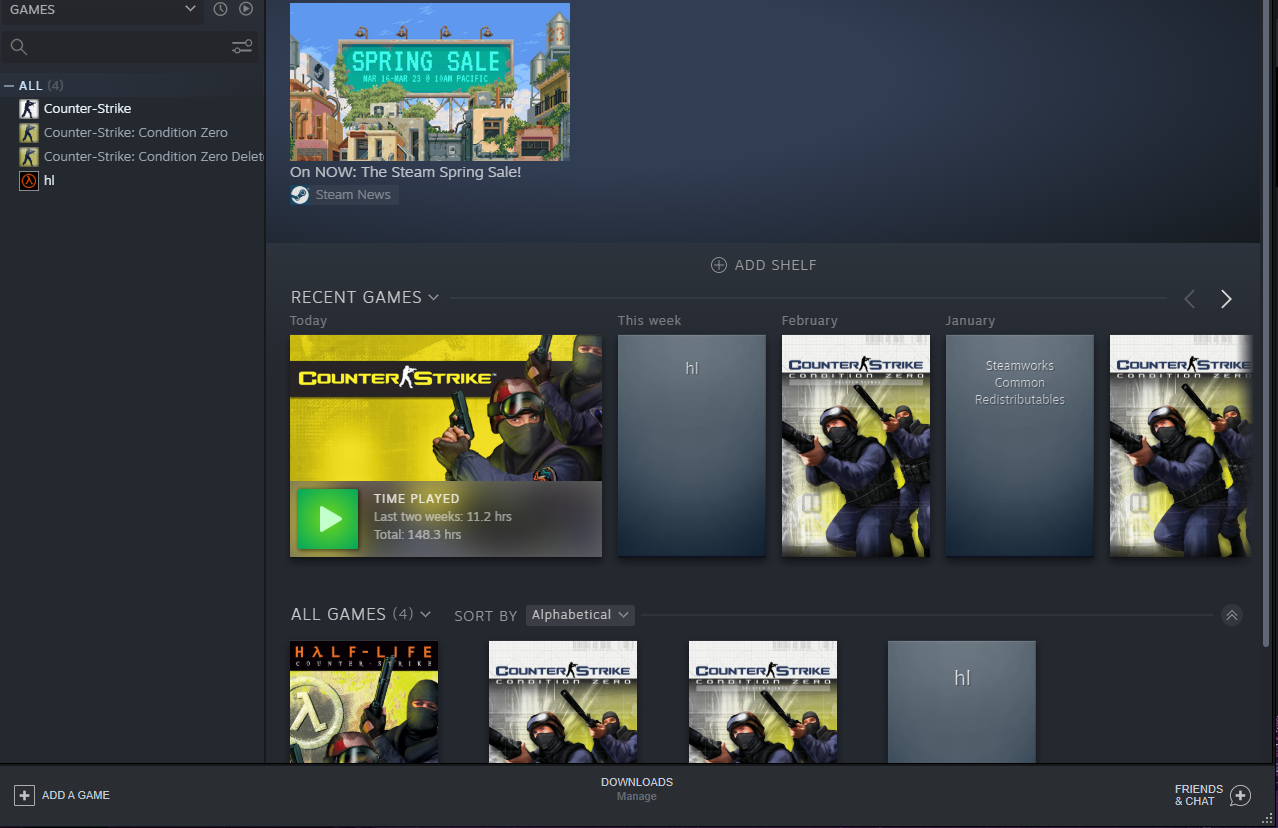Expand the Recent Games shelf menu
The width and height of the screenshot is (1278, 828).
433,297
